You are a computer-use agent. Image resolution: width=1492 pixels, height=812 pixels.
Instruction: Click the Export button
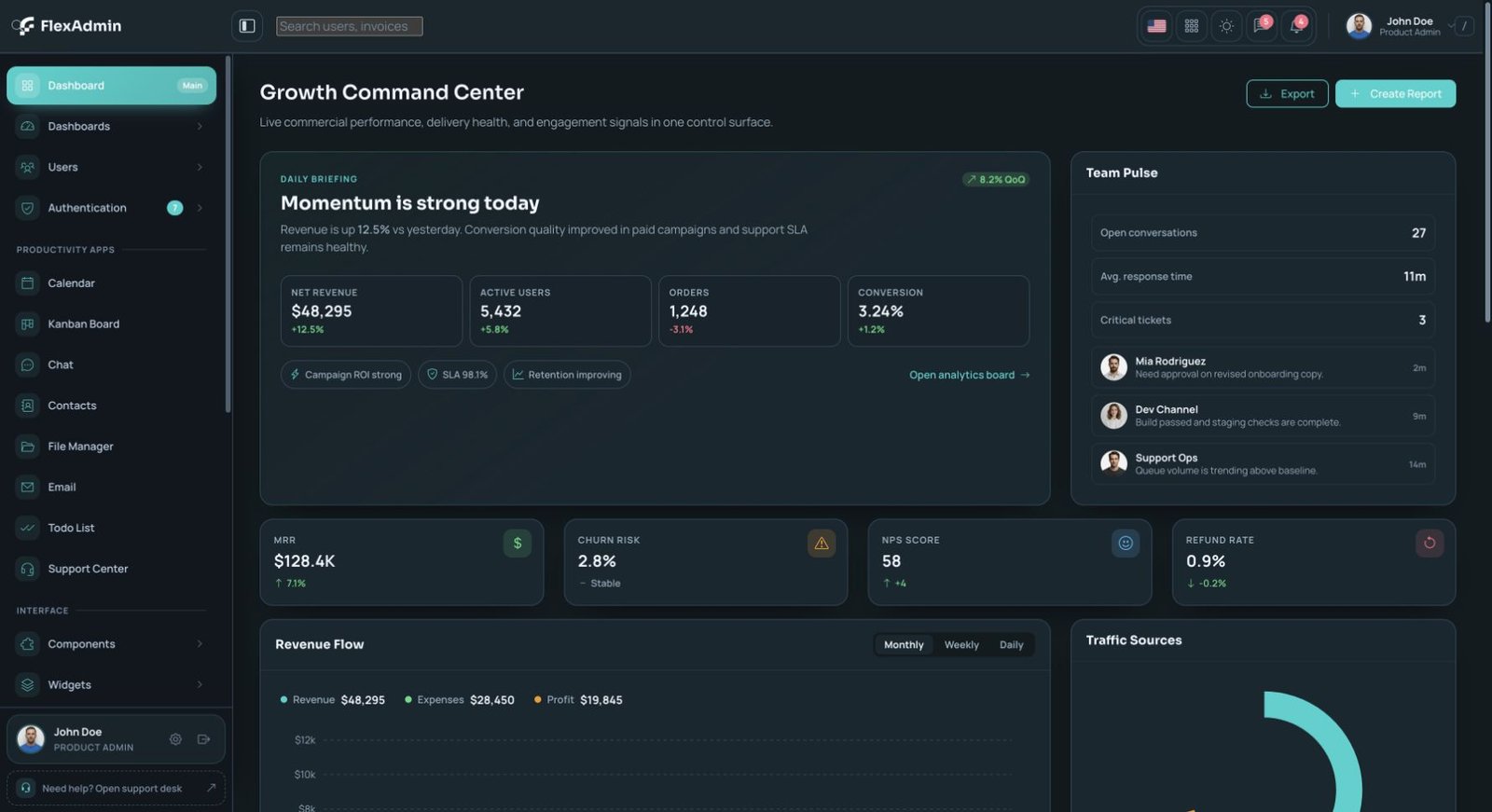[x=1287, y=93]
